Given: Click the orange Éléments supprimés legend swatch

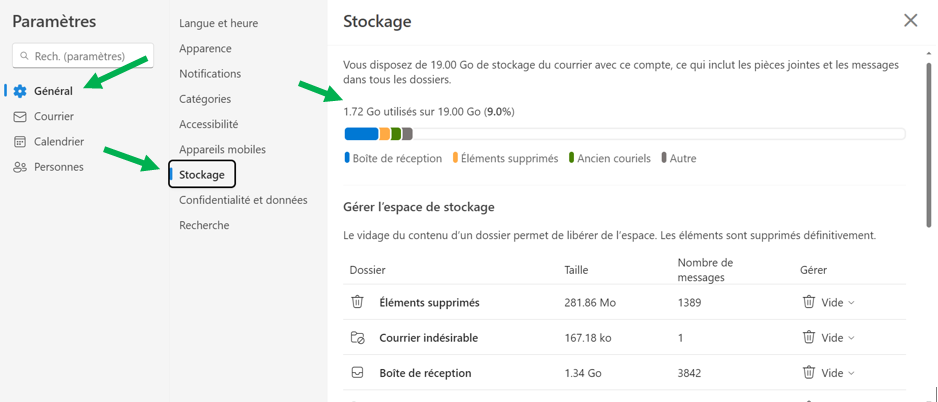Looking at the screenshot, I should [455, 159].
